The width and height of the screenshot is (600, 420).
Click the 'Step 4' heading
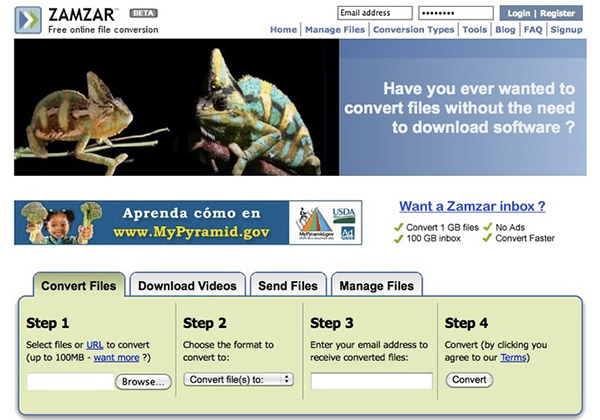pos(466,323)
